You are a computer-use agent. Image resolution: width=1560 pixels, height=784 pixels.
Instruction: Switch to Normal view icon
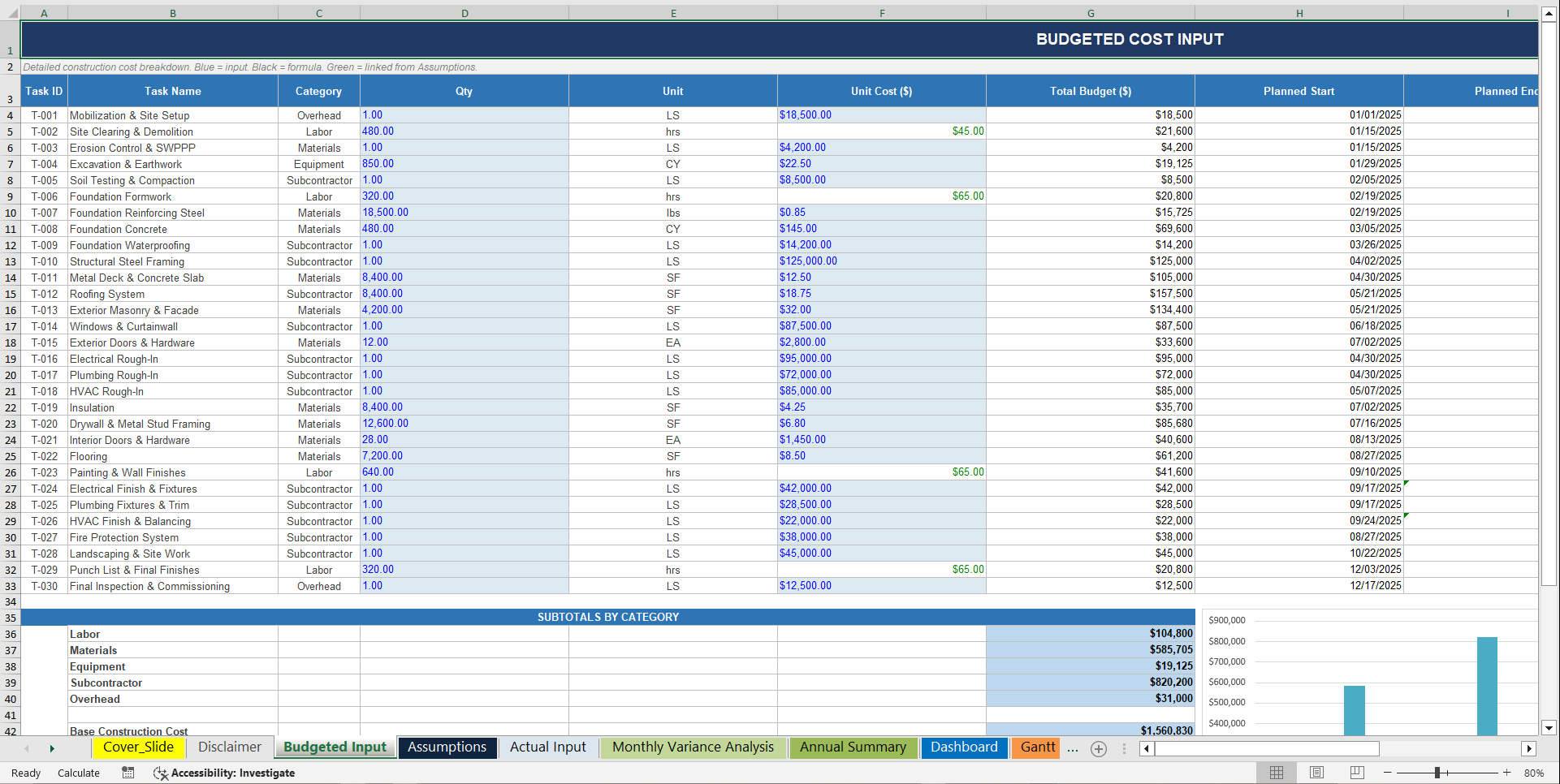tap(1277, 773)
